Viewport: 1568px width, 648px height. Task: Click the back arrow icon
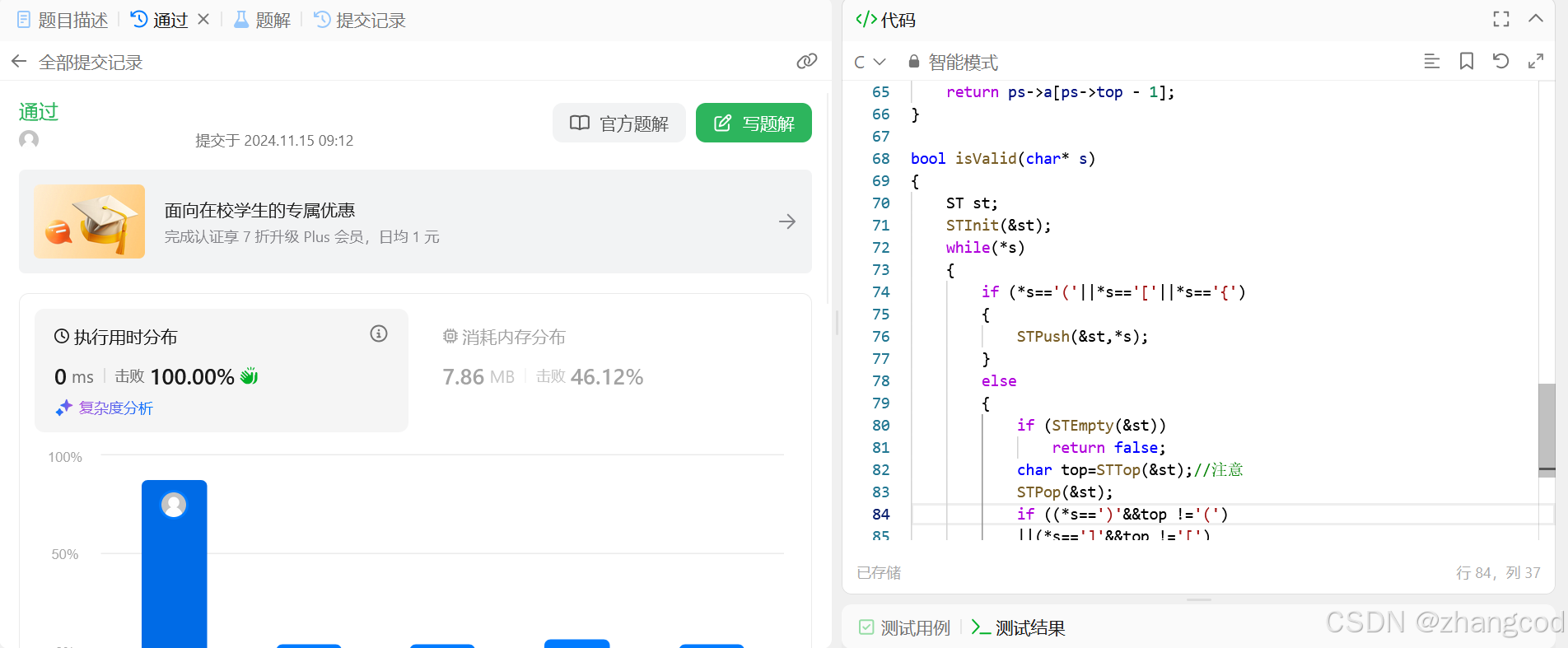click(19, 62)
